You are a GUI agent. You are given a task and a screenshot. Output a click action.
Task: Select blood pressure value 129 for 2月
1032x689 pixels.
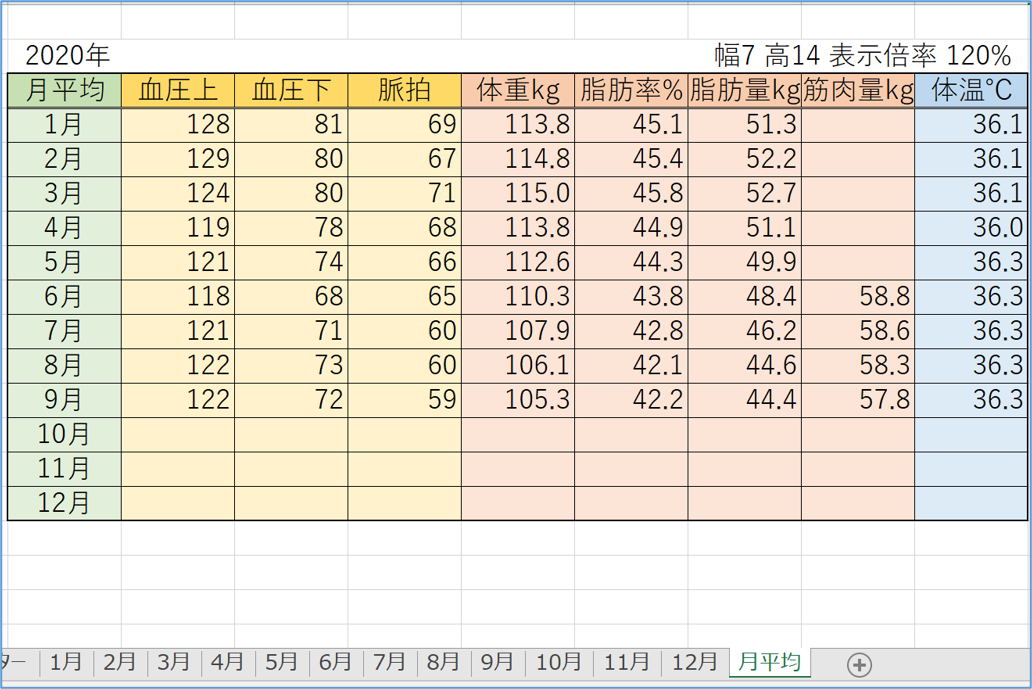pos(178,159)
